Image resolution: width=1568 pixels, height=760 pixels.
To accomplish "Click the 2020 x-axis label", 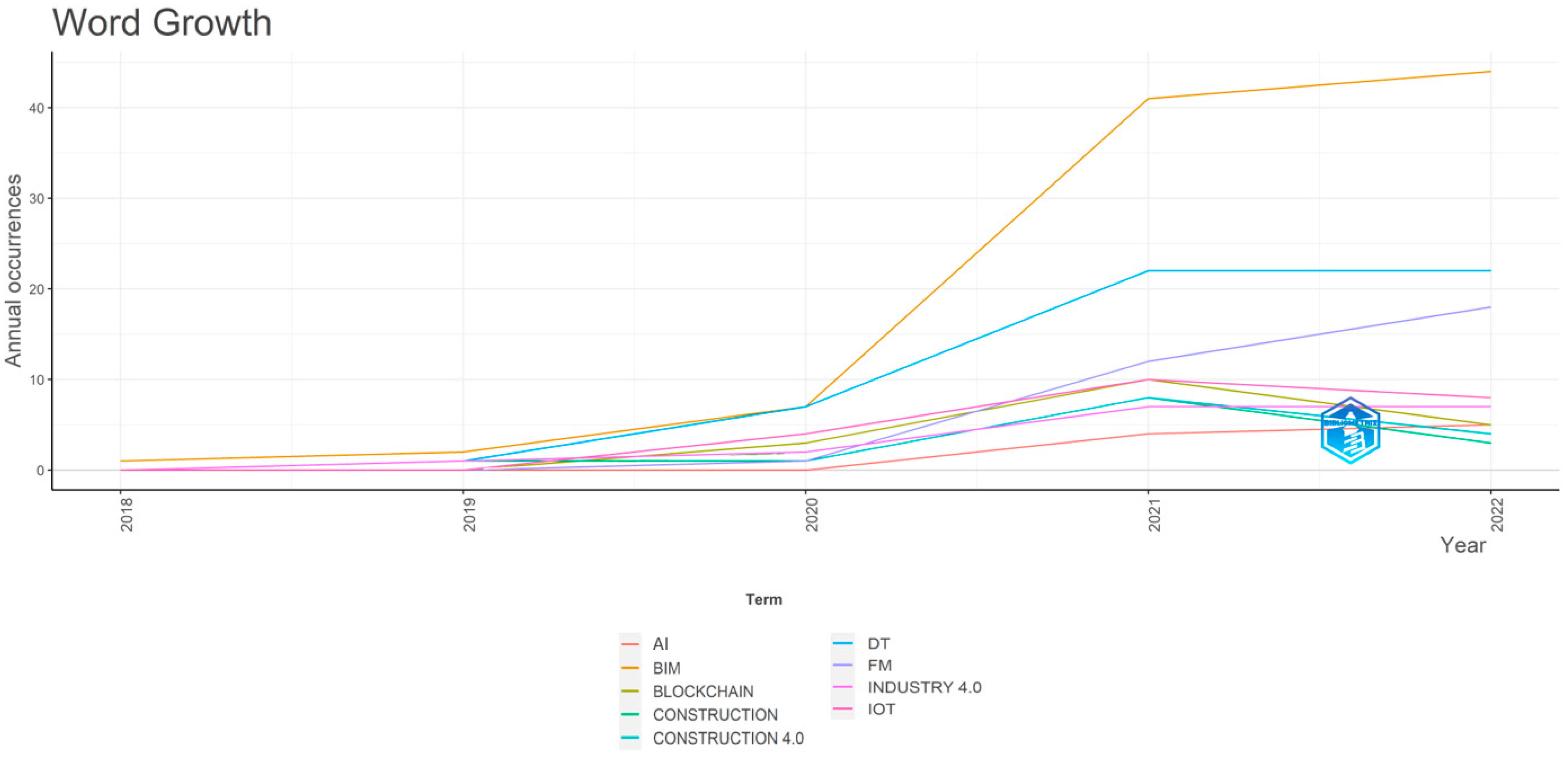I will tap(812, 515).
